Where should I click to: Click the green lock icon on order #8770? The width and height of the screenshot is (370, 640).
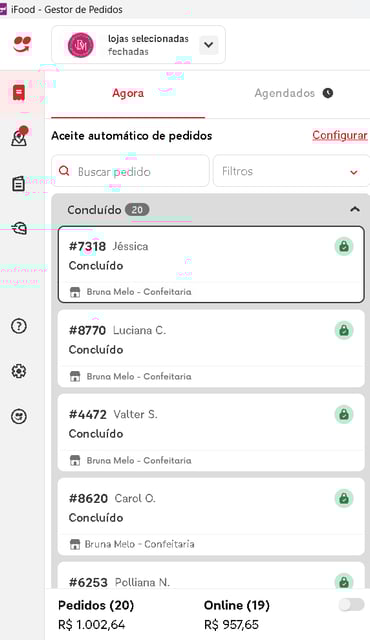pyautogui.click(x=344, y=330)
